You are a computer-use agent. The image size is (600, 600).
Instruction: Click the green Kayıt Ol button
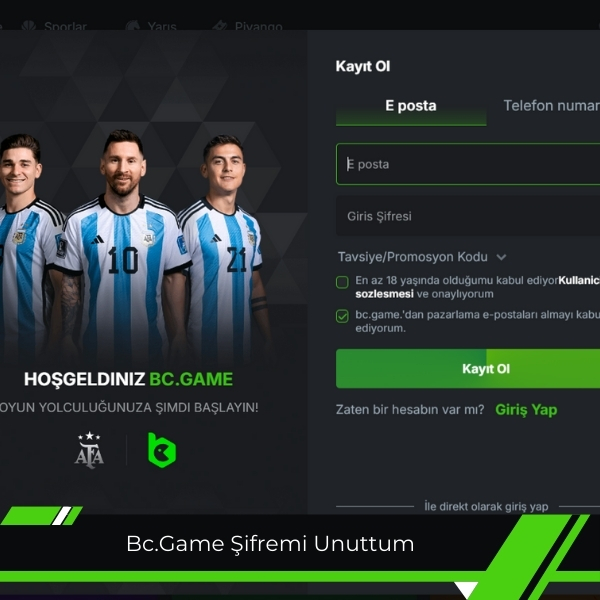pyautogui.click(x=468, y=368)
